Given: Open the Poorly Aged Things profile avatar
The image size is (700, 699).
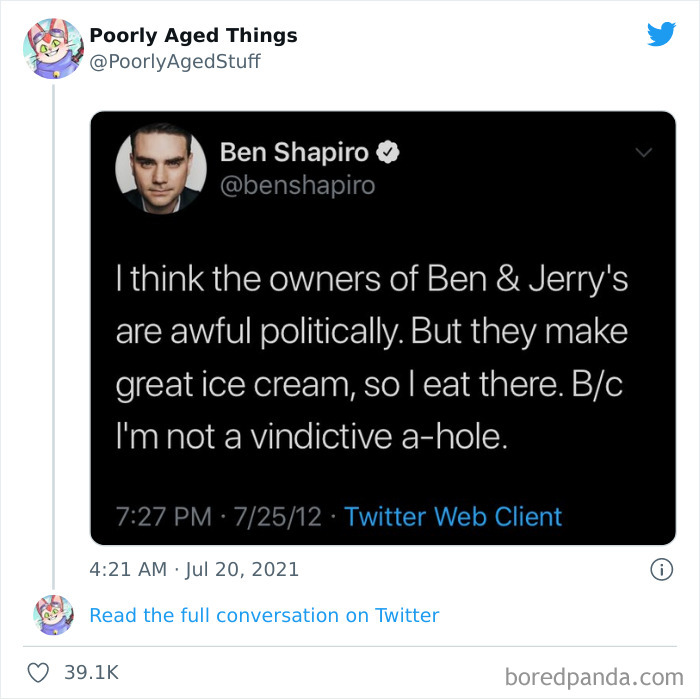Looking at the screenshot, I should click(x=52, y=48).
